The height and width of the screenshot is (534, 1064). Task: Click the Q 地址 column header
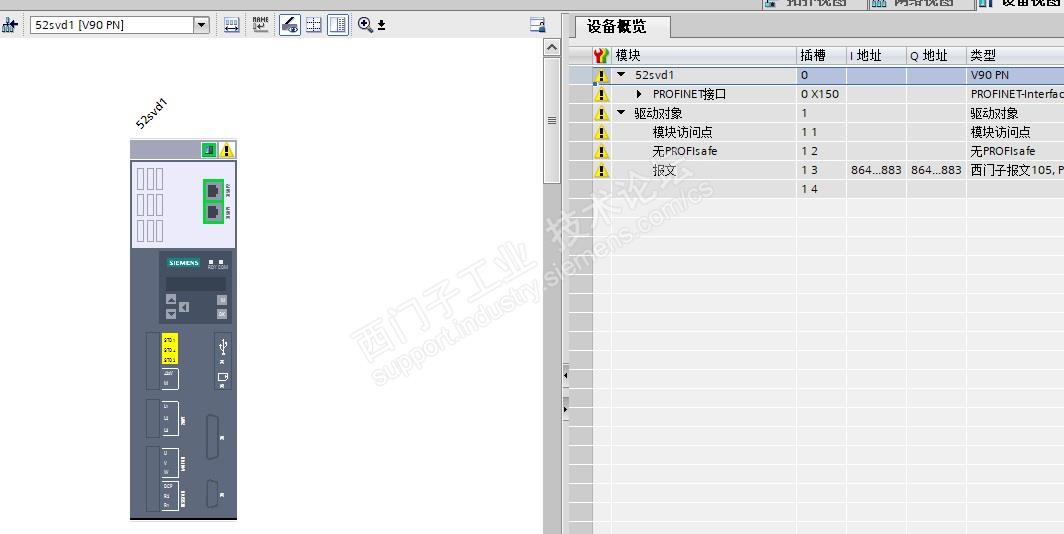click(x=929, y=56)
